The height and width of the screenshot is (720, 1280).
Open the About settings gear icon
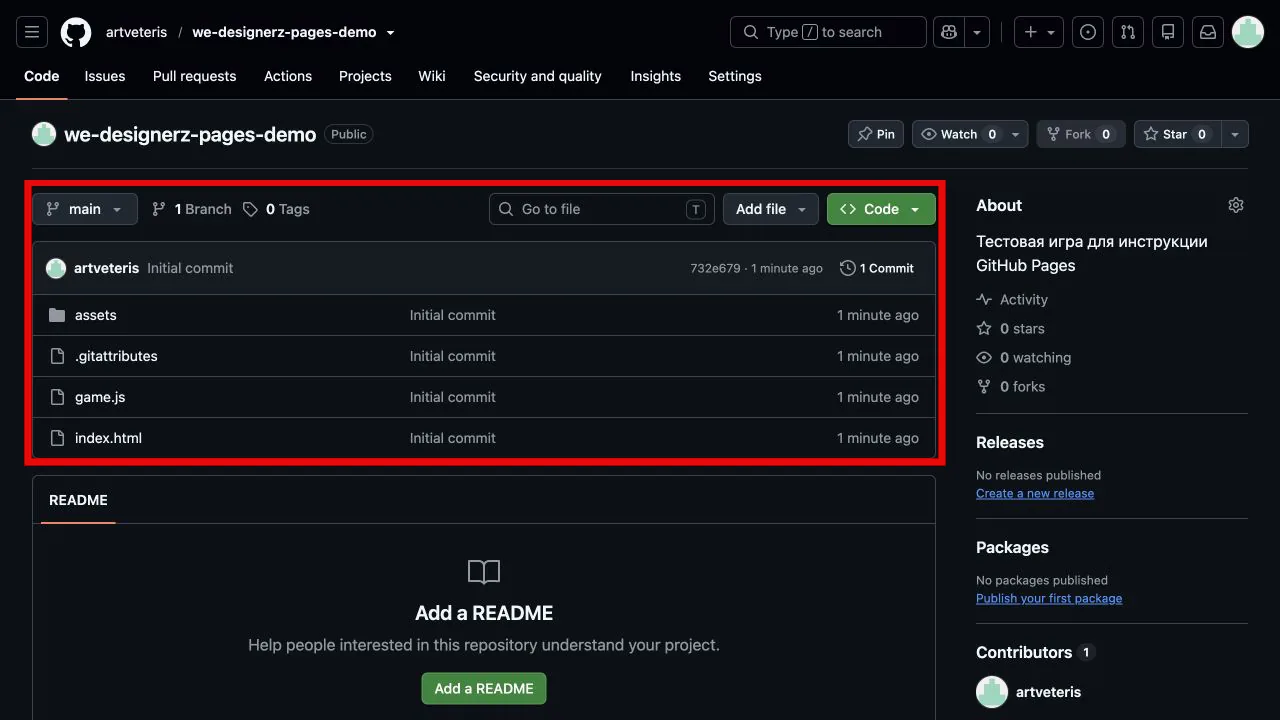click(x=1236, y=205)
